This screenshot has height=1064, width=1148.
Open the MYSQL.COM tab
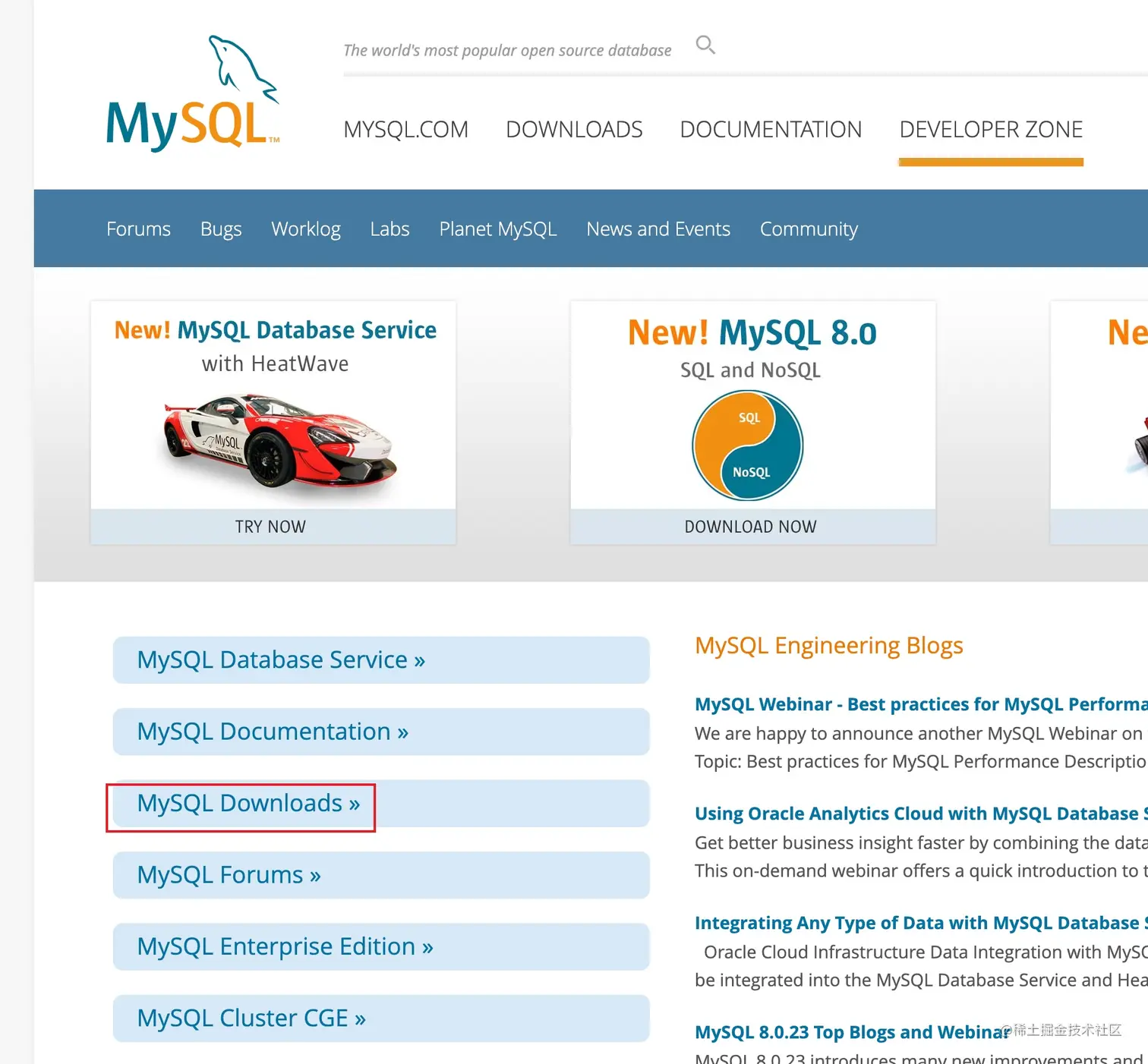pos(405,130)
